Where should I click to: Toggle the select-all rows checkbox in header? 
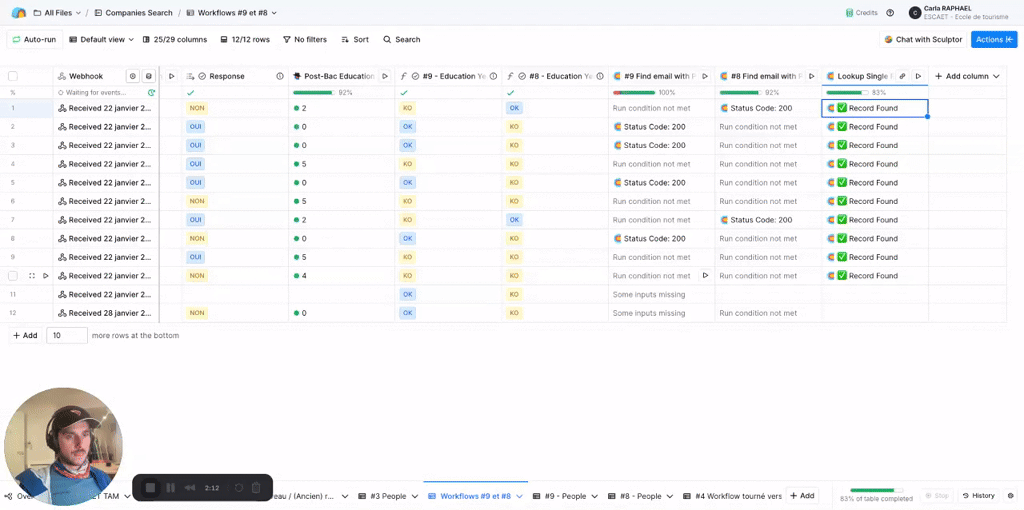click(x=13, y=76)
